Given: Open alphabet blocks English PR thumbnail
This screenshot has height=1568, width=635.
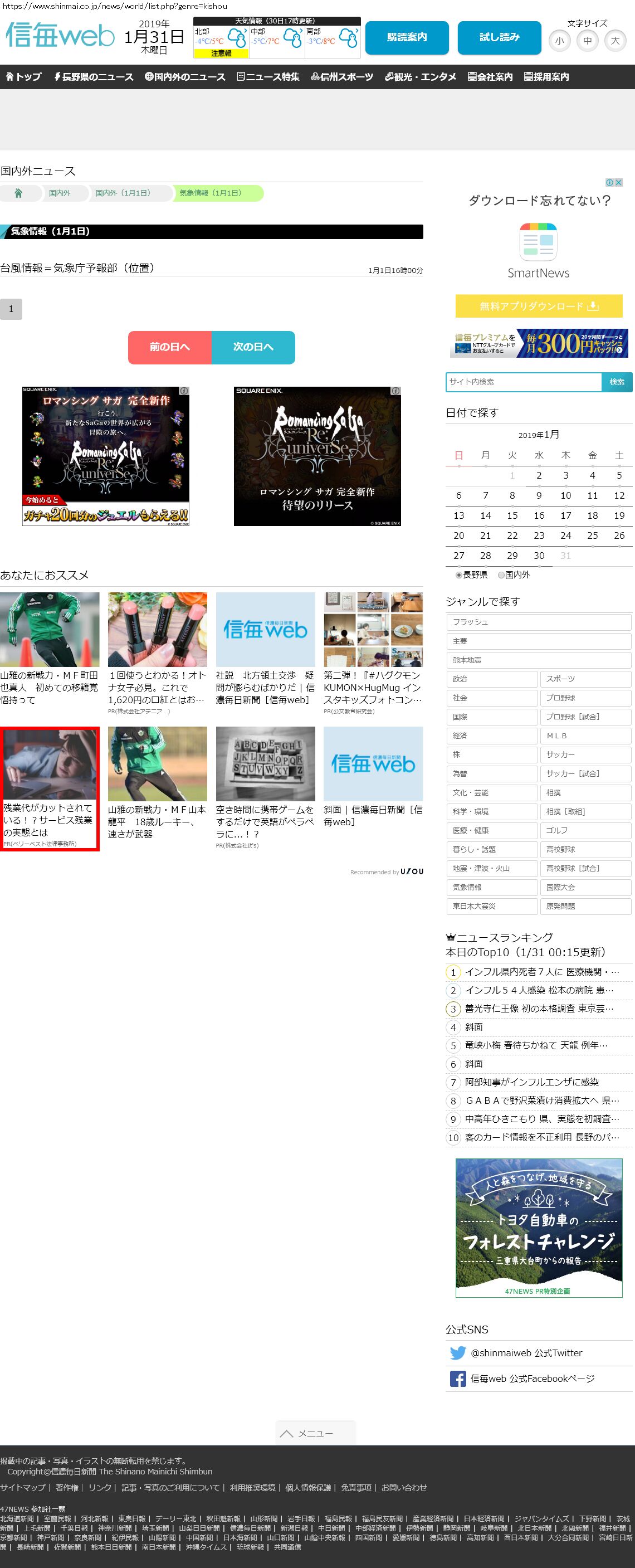Looking at the screenshot, I should coord(265,764).
